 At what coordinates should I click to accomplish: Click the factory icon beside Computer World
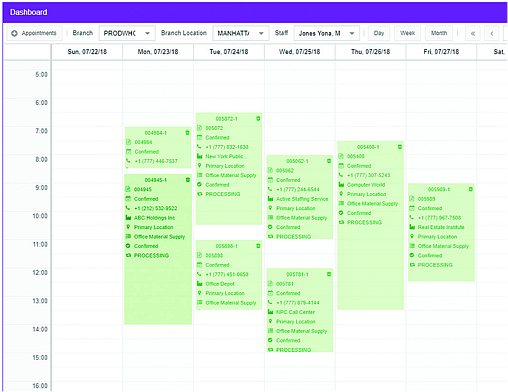point(341,184)
